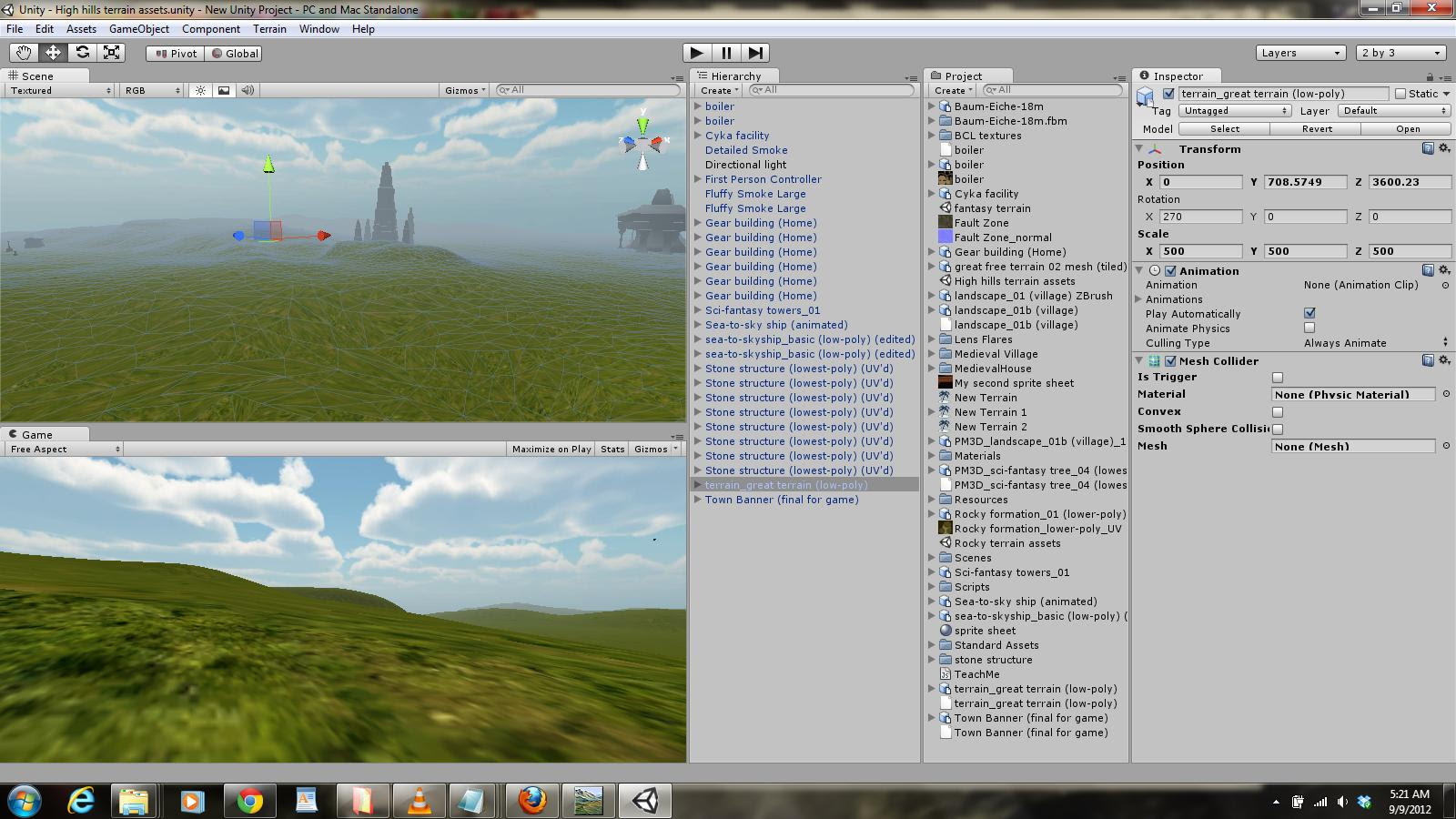Toggle scene skybox image icon
1456x819 pixels.
(x=223, y=90)
